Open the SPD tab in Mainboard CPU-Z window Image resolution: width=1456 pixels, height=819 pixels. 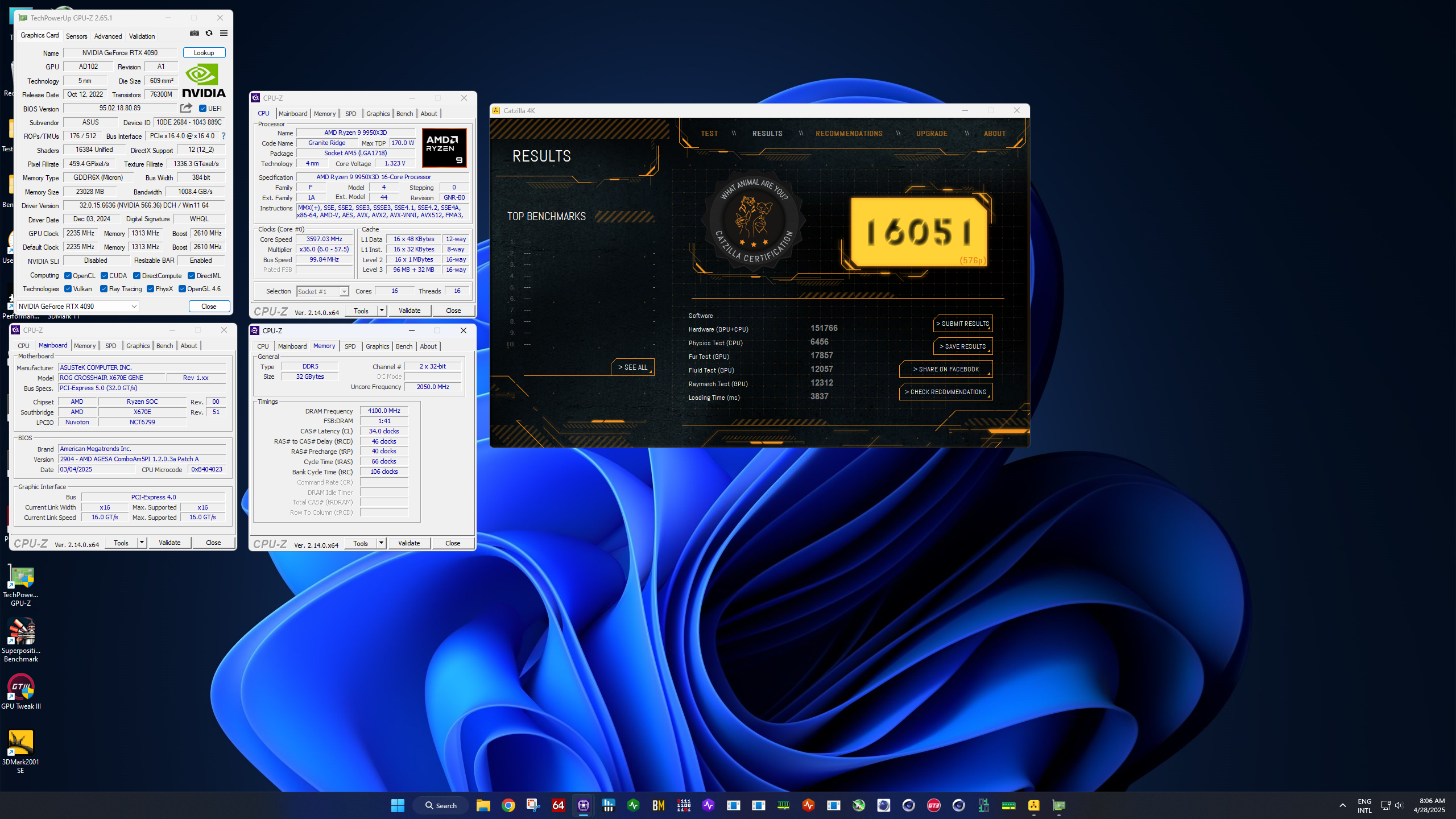click(111, 346)
